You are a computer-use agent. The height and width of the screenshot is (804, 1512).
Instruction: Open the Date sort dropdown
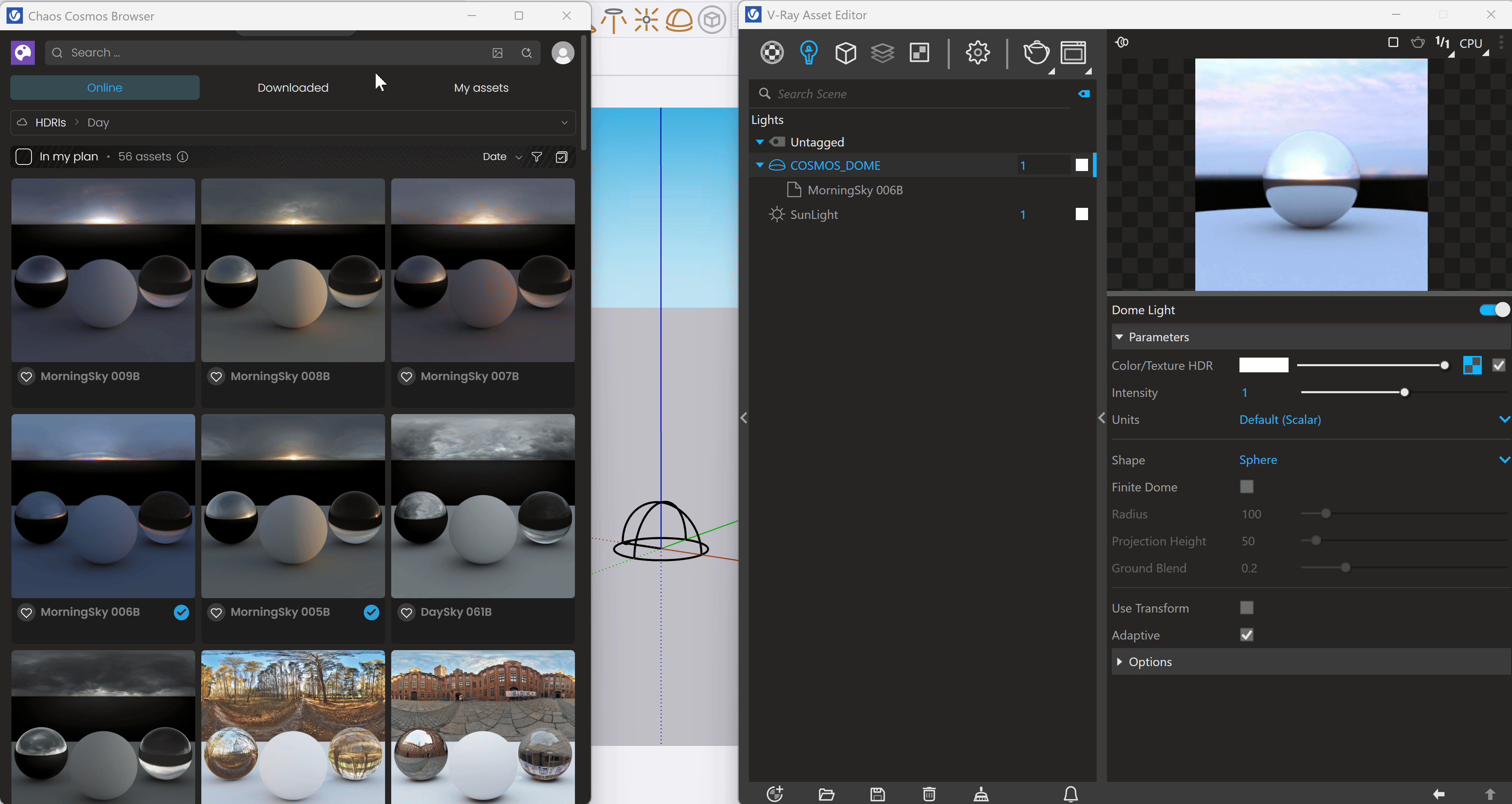click(502, 157)
